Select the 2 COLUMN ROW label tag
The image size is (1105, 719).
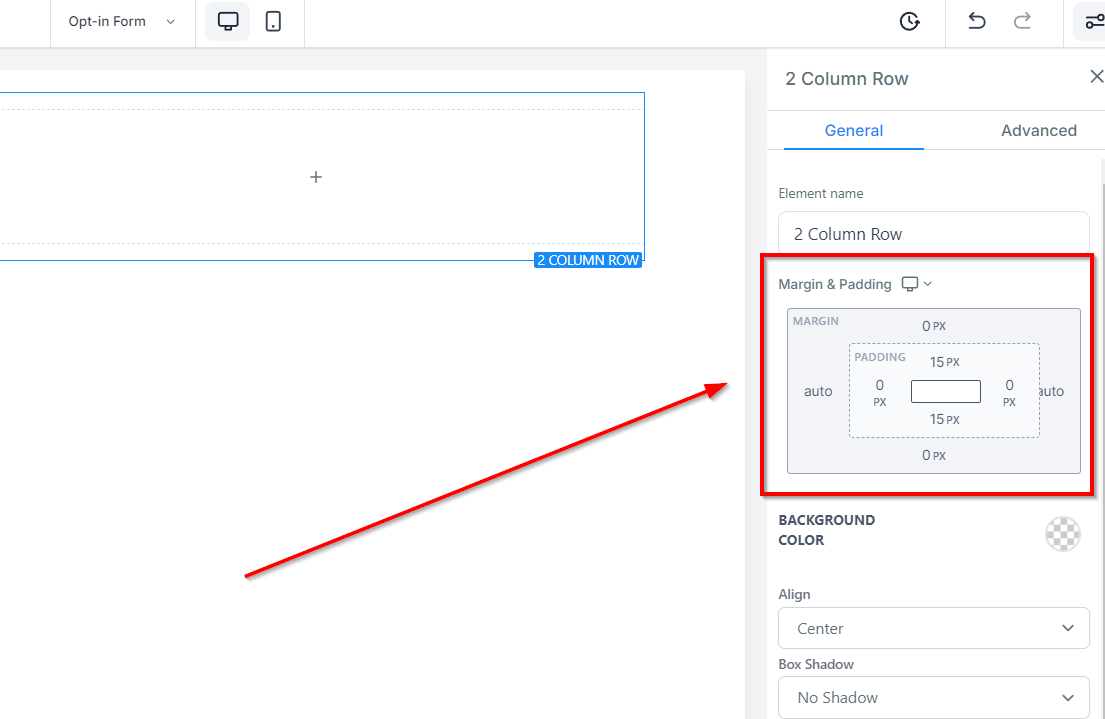tap(588, 260)
